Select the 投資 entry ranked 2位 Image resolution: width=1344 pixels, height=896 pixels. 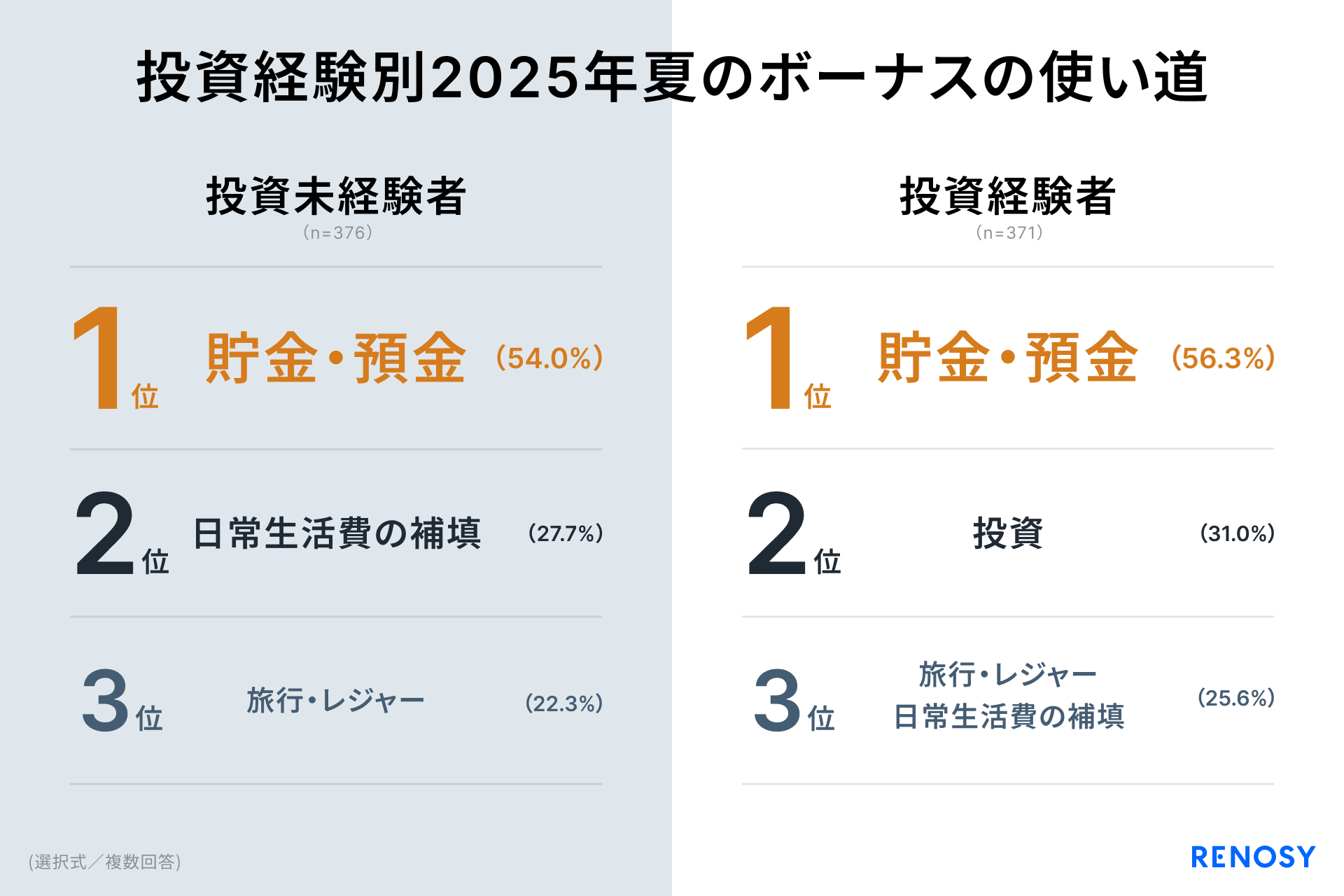1007,533
